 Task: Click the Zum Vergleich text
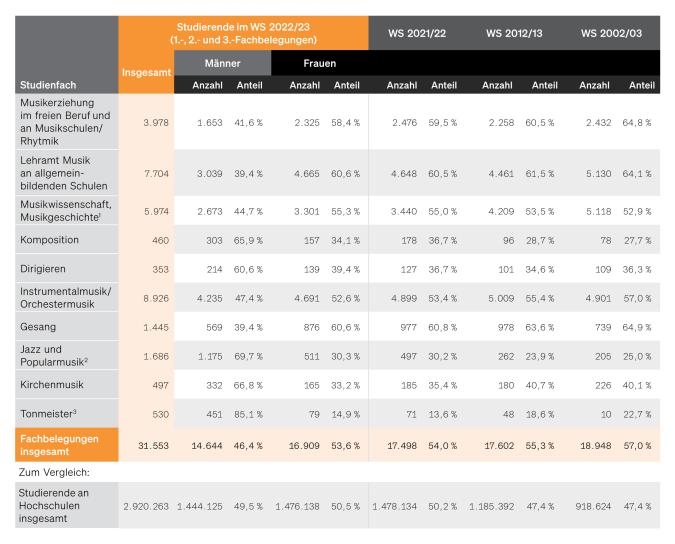[56, 470]
